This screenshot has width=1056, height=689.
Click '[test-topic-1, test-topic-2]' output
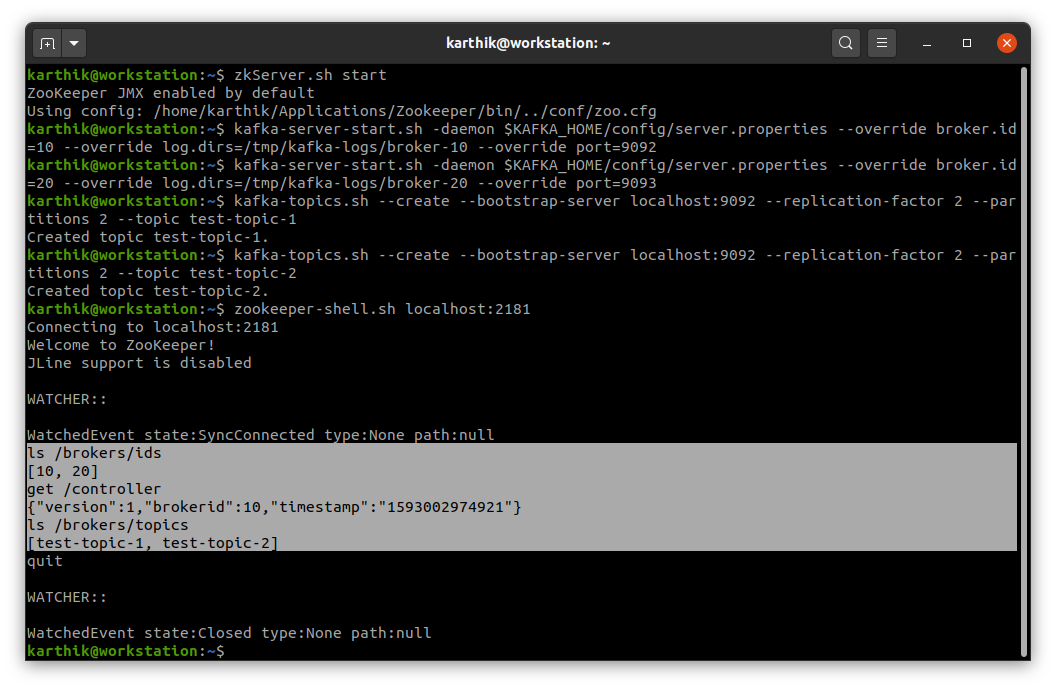[153, 543]
